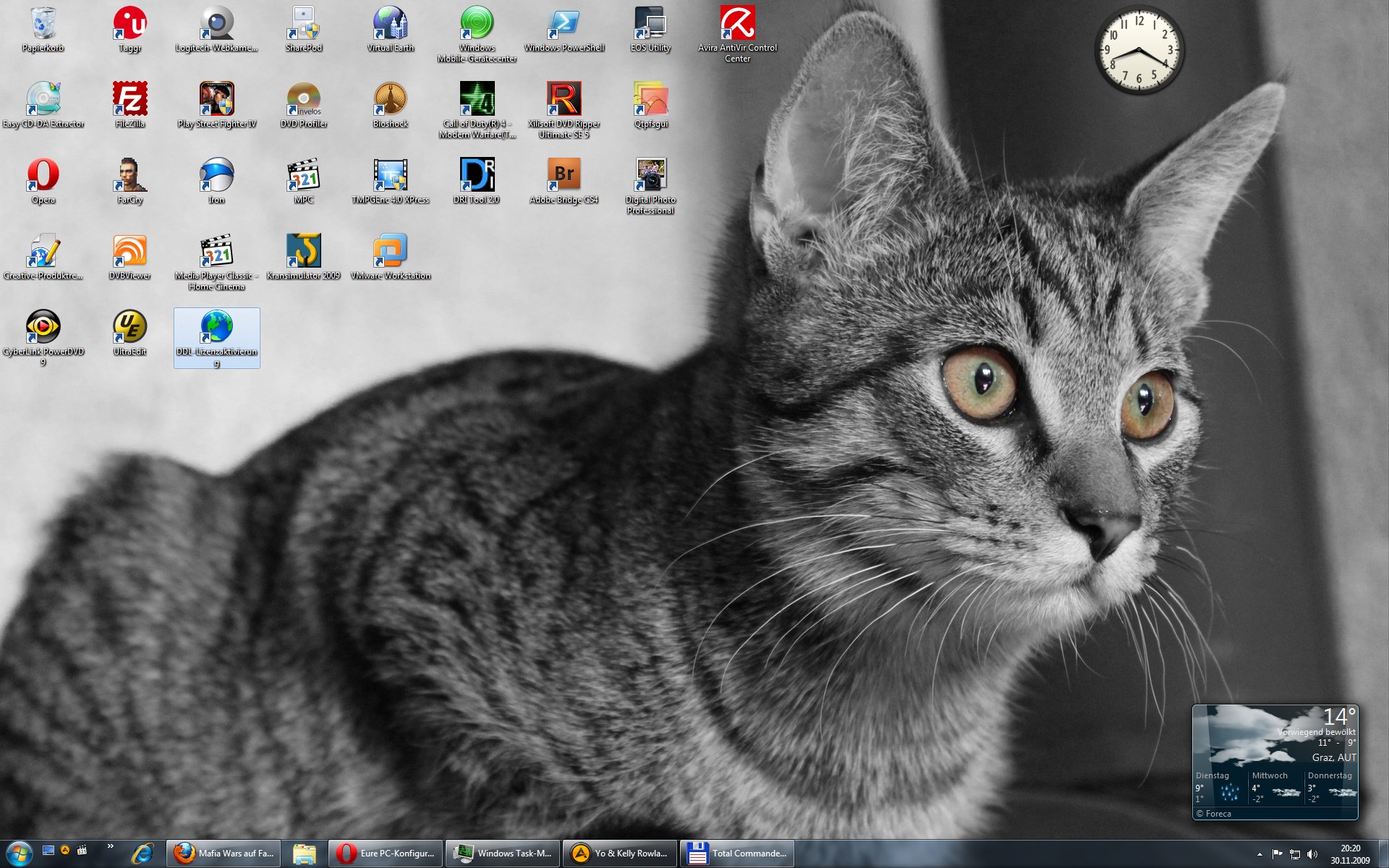Open the Windows Start menu orb
This screenshot has height=868, width=1389.
(x=19, y=854)
